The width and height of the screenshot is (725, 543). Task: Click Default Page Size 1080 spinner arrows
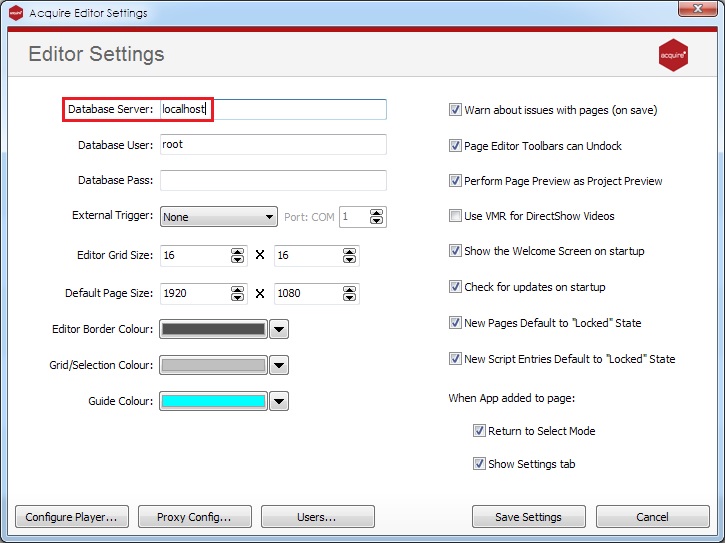tap(349, 293)
